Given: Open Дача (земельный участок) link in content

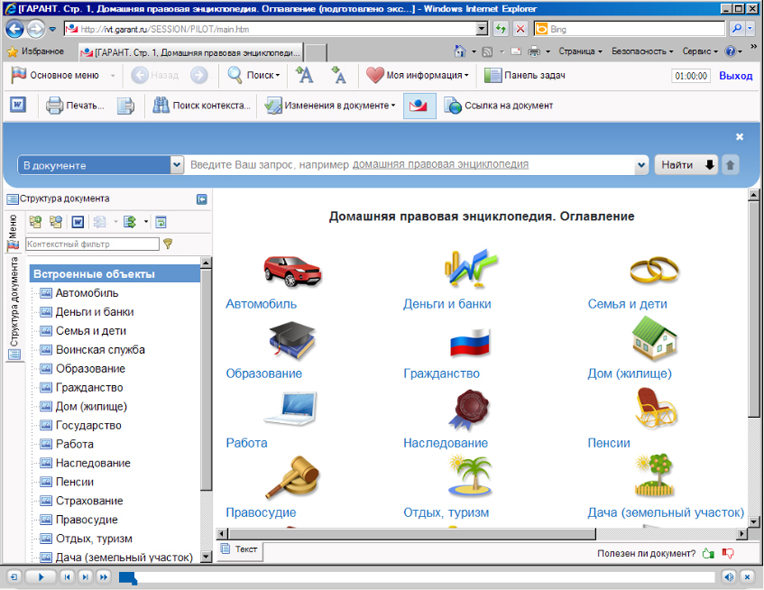Looking at the screenshot, I should [666, 513].
